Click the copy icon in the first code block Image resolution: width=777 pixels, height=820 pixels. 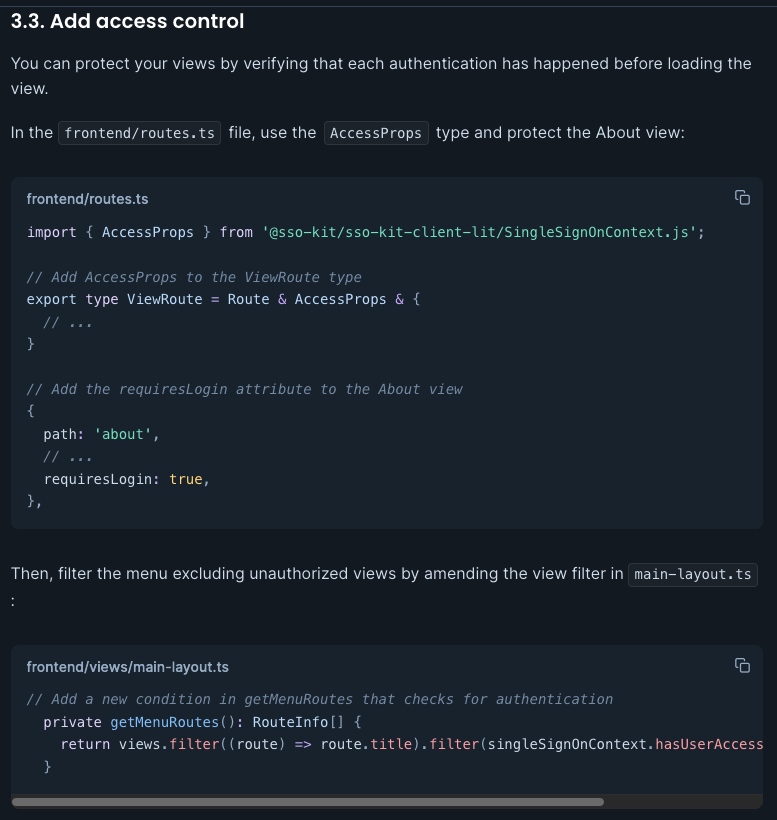[742, 198]
